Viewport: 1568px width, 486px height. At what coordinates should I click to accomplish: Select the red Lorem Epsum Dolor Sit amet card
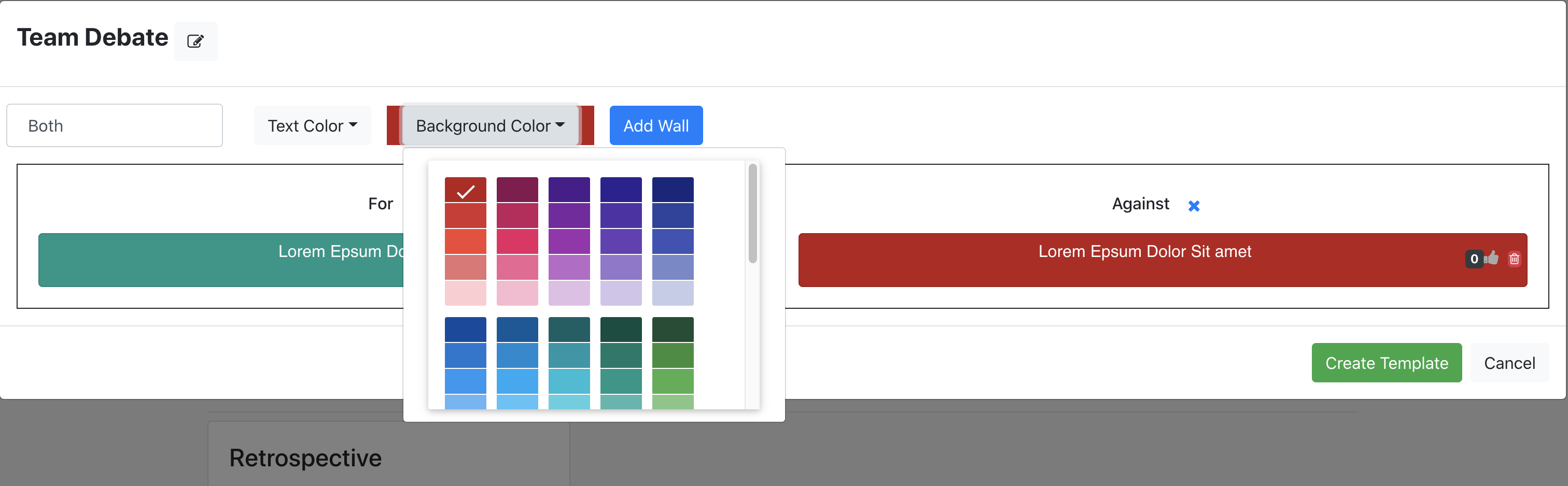pos(1163,260)
